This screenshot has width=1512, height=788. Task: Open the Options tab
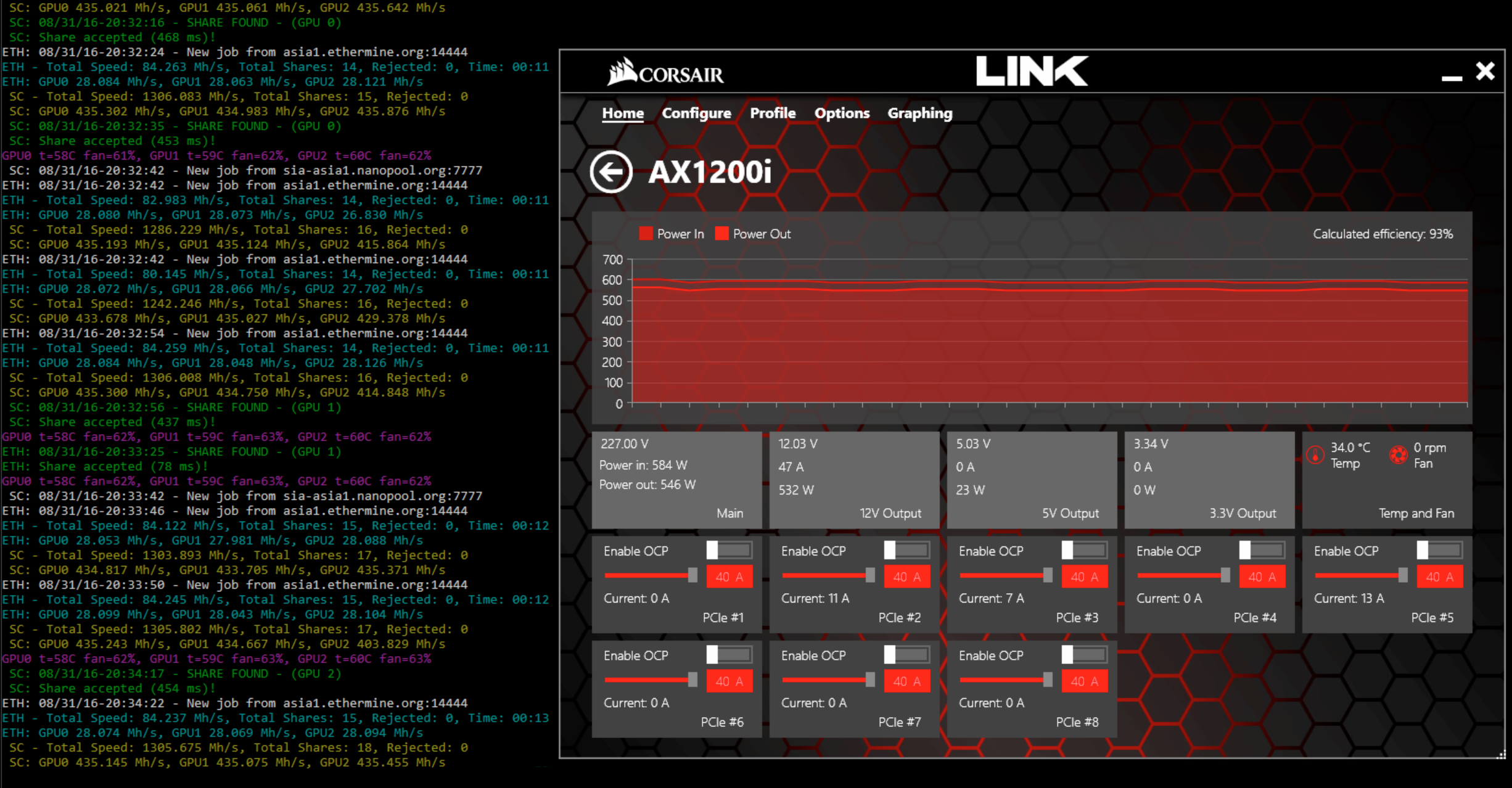[842, 113]
